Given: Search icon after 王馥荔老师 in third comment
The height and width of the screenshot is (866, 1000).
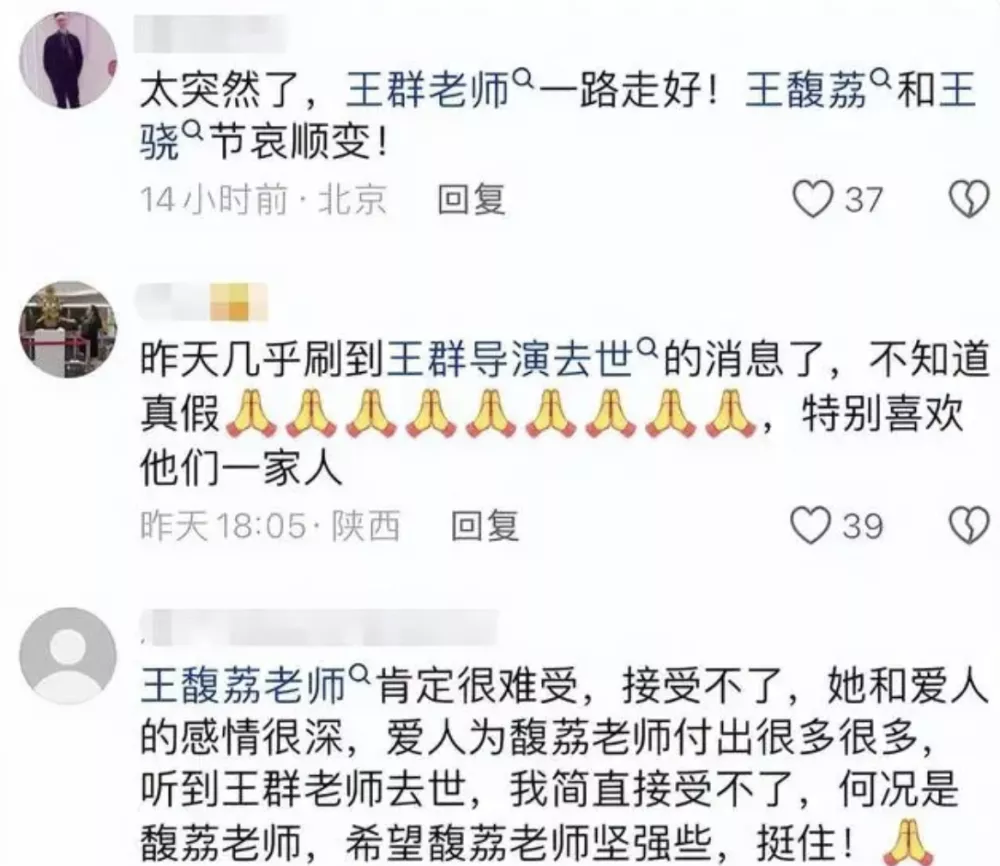Looking at the screenshot, I should coord(360,673).
